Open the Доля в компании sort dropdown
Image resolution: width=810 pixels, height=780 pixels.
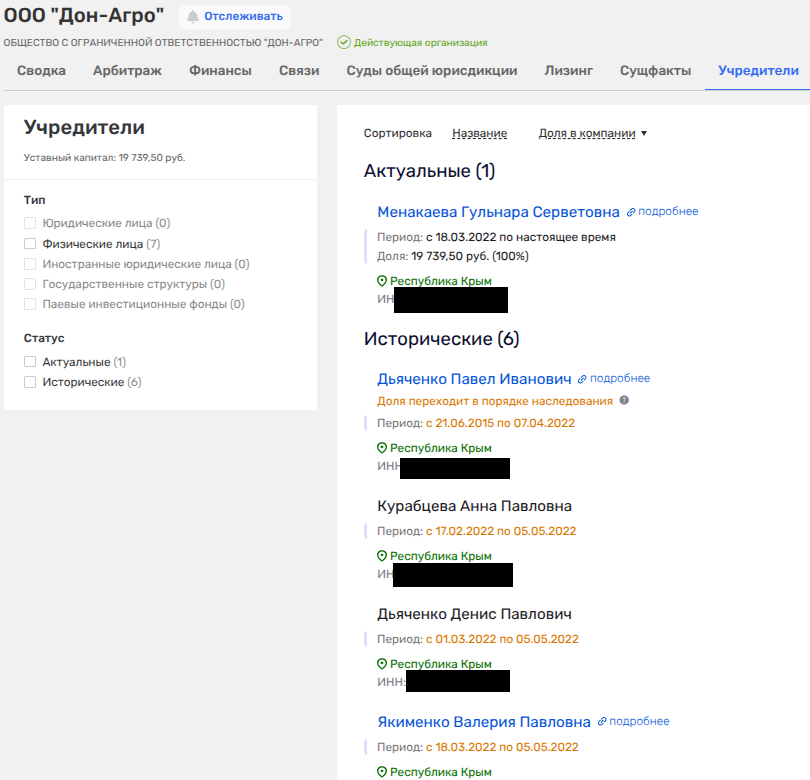click(592, 133)
